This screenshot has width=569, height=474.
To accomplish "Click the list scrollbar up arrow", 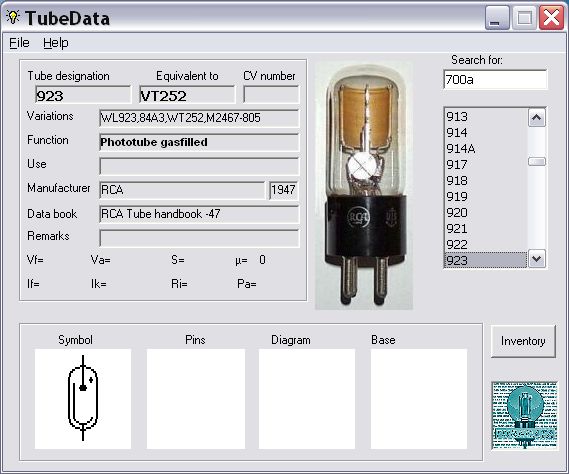I will click(537, 118).
